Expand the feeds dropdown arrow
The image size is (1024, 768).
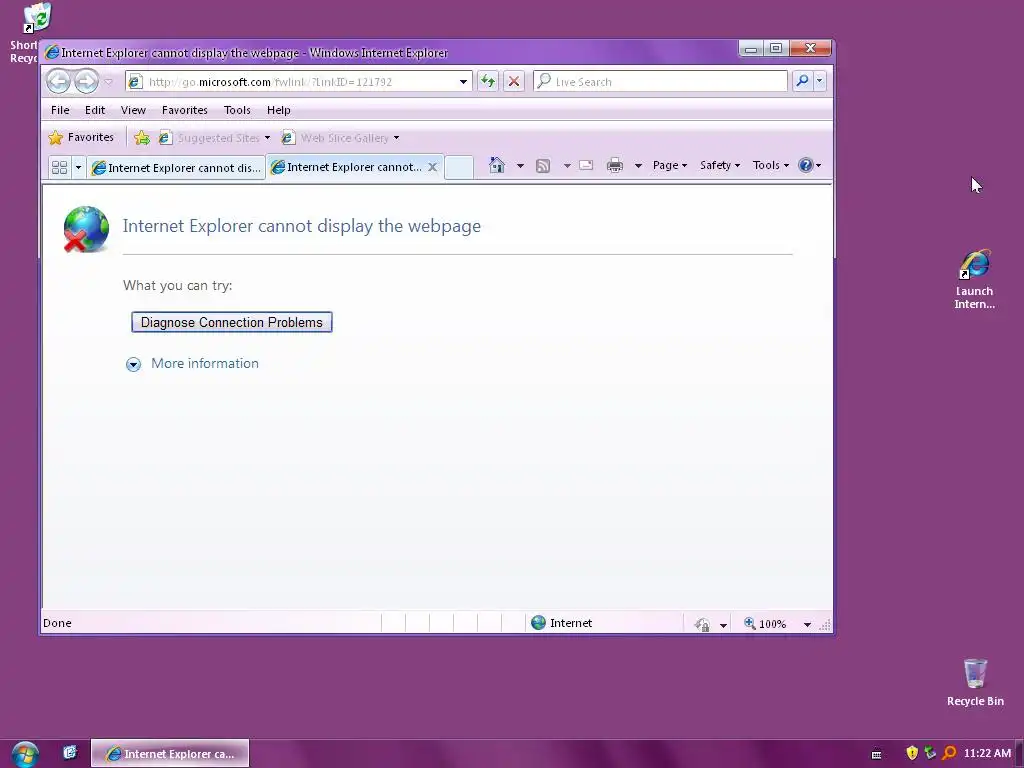[x=568, y=166]
